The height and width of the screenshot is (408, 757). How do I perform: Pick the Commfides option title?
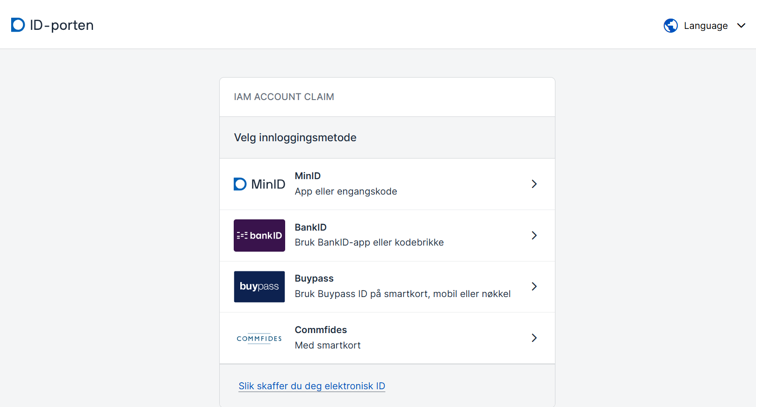pos(320,330)
